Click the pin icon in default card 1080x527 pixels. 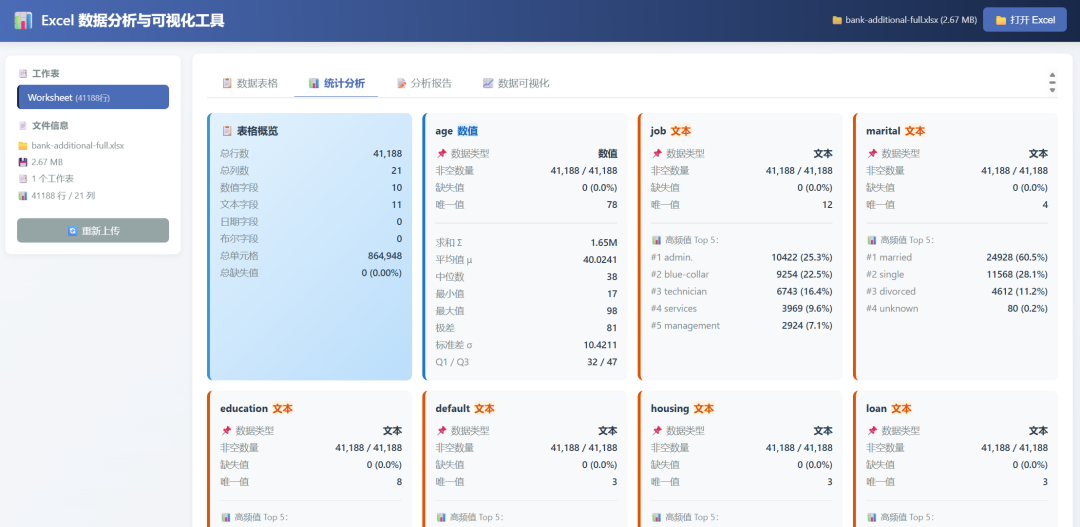coord(442,431)
